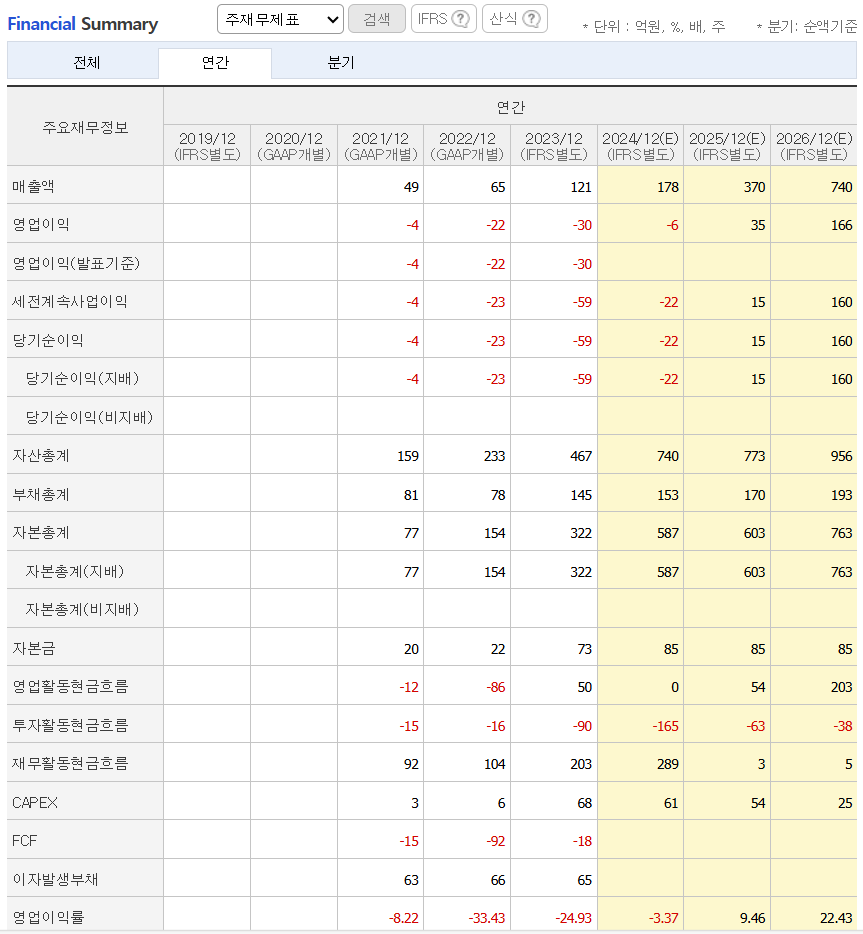Viewport: 863px width, 934px height.
Task: Click the 자본총계(지배) row label
Action: click(75, 571)
